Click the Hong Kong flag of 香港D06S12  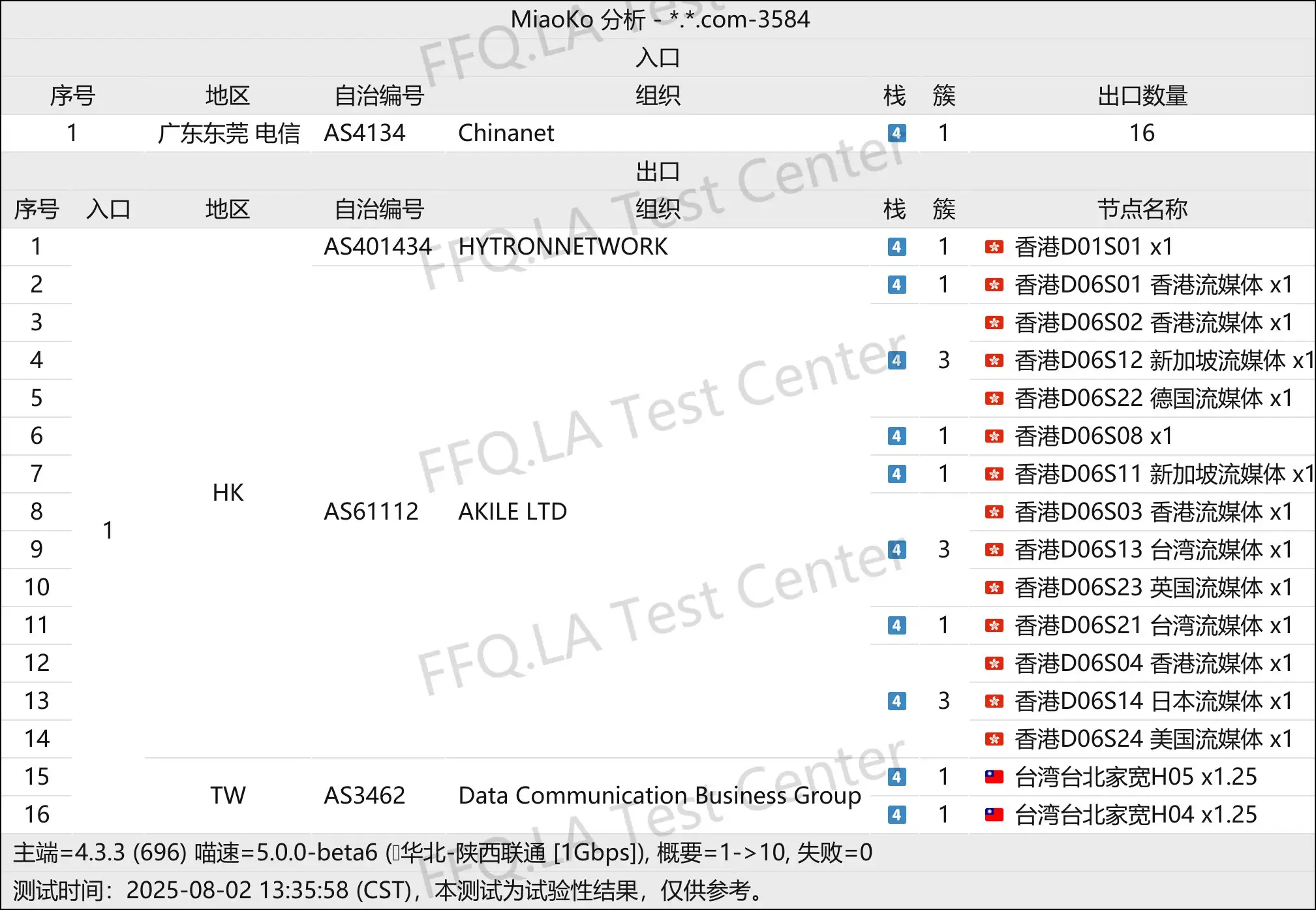[994, 360]
